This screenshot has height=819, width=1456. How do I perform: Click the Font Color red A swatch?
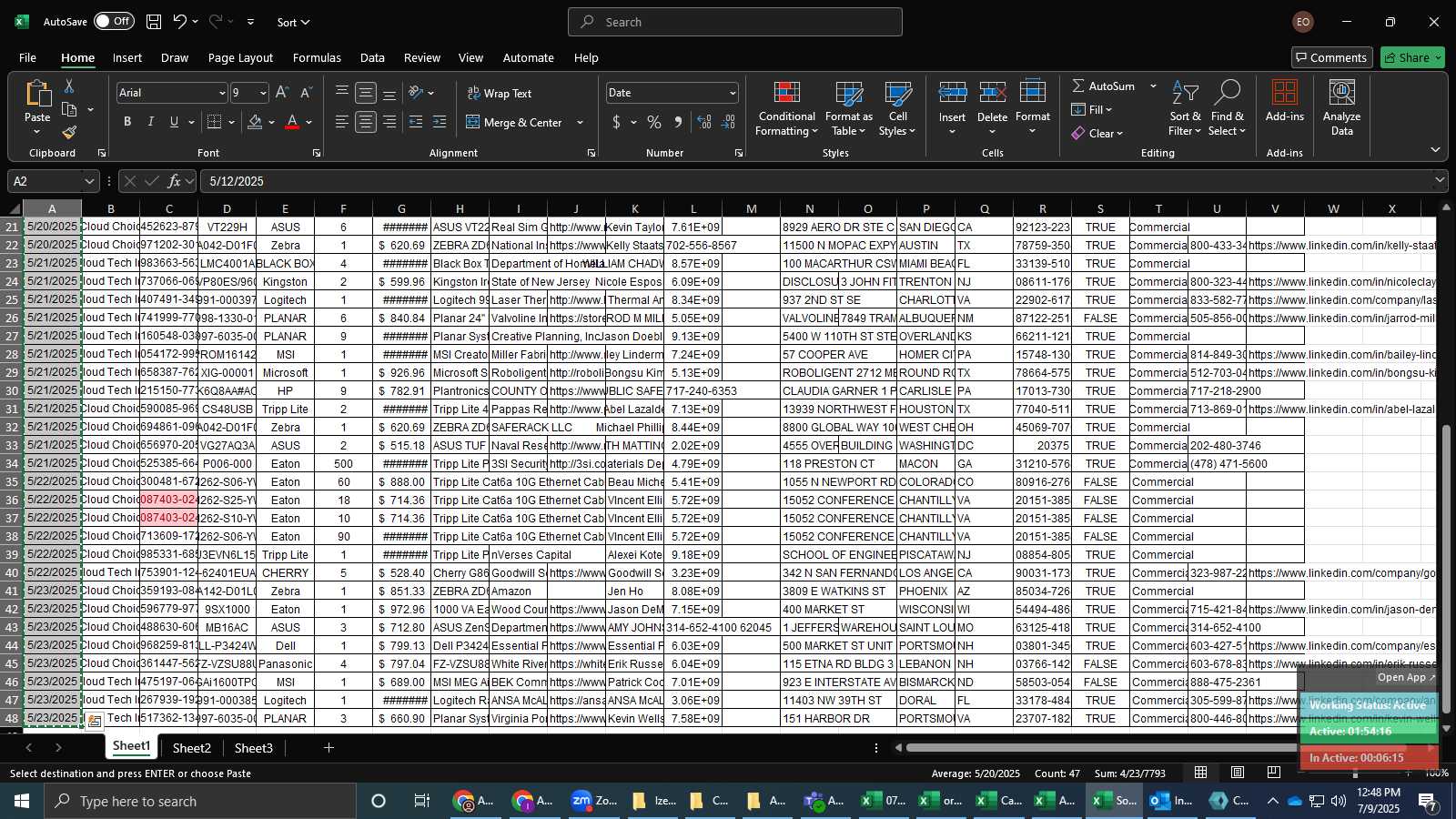[x=292, y=122]
